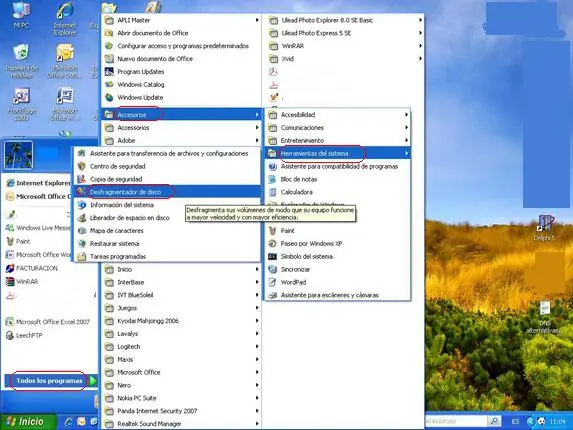
Task: Open Nokia PC Suite folder
Action: [181, 398]
